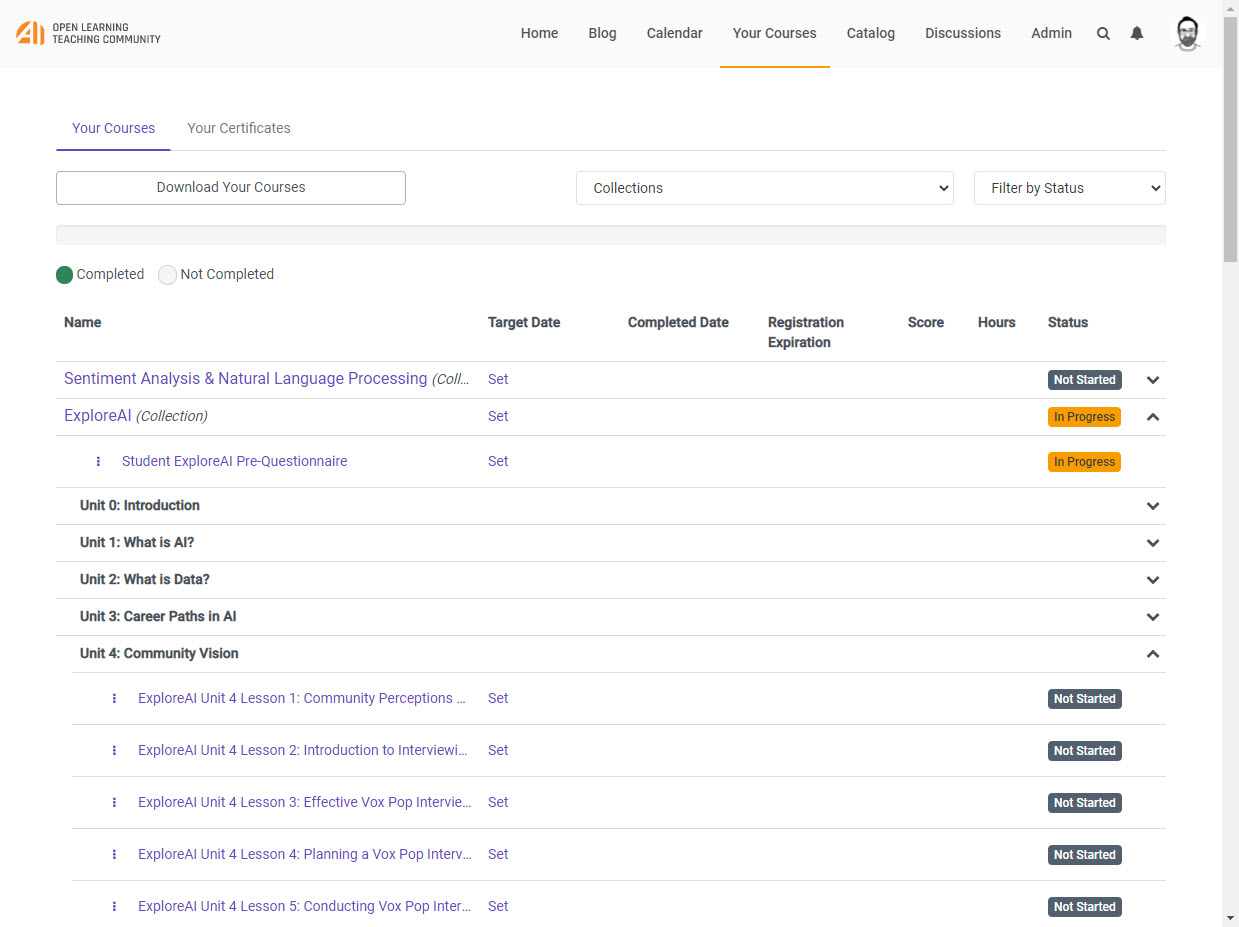The width and height of the screenshot is (1239, 927).
Task: Set target date for Unit 4 Lesson 3
Action: (x=498, y=802)
